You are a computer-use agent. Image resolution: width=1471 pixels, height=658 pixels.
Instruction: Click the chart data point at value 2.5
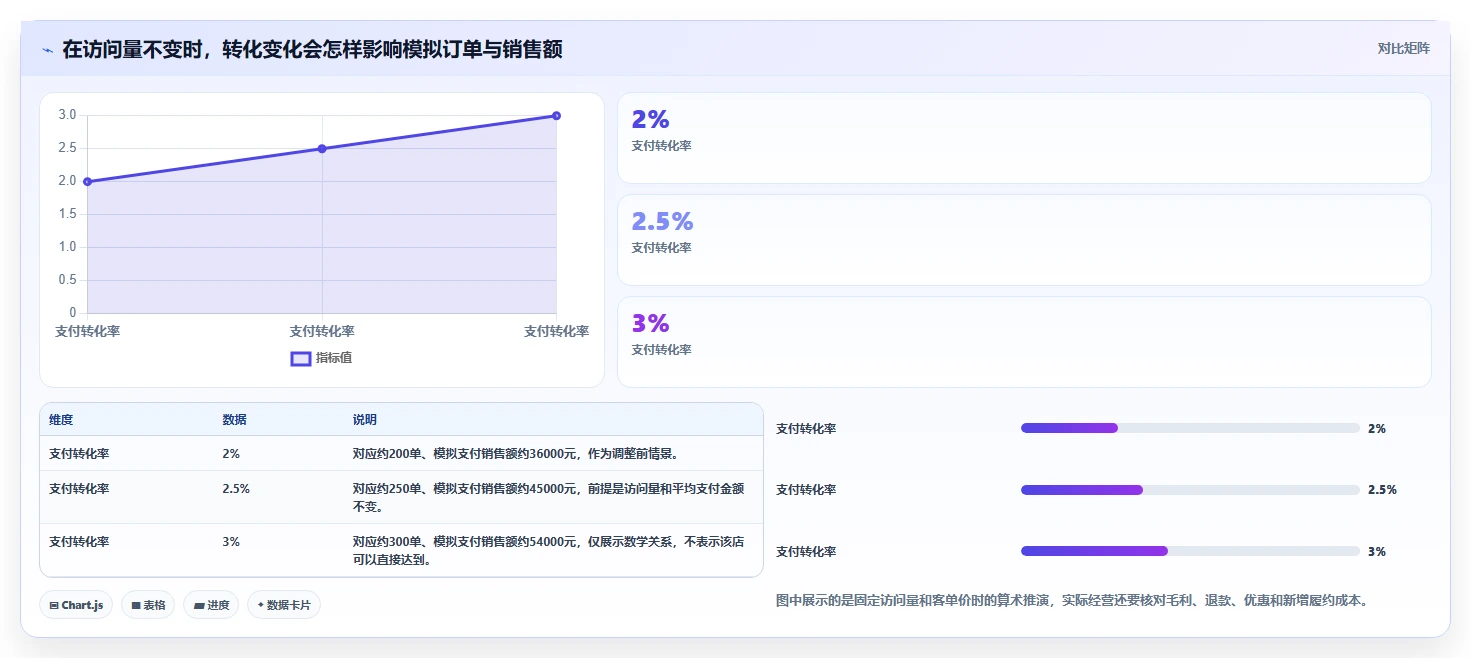coord(322,148)
